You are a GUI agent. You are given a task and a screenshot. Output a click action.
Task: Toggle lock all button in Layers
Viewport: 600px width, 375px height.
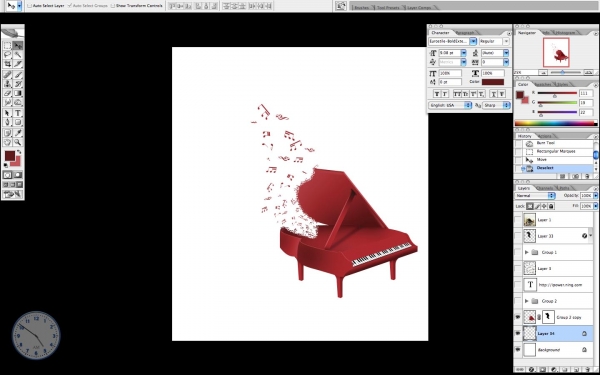pos(551,206)
